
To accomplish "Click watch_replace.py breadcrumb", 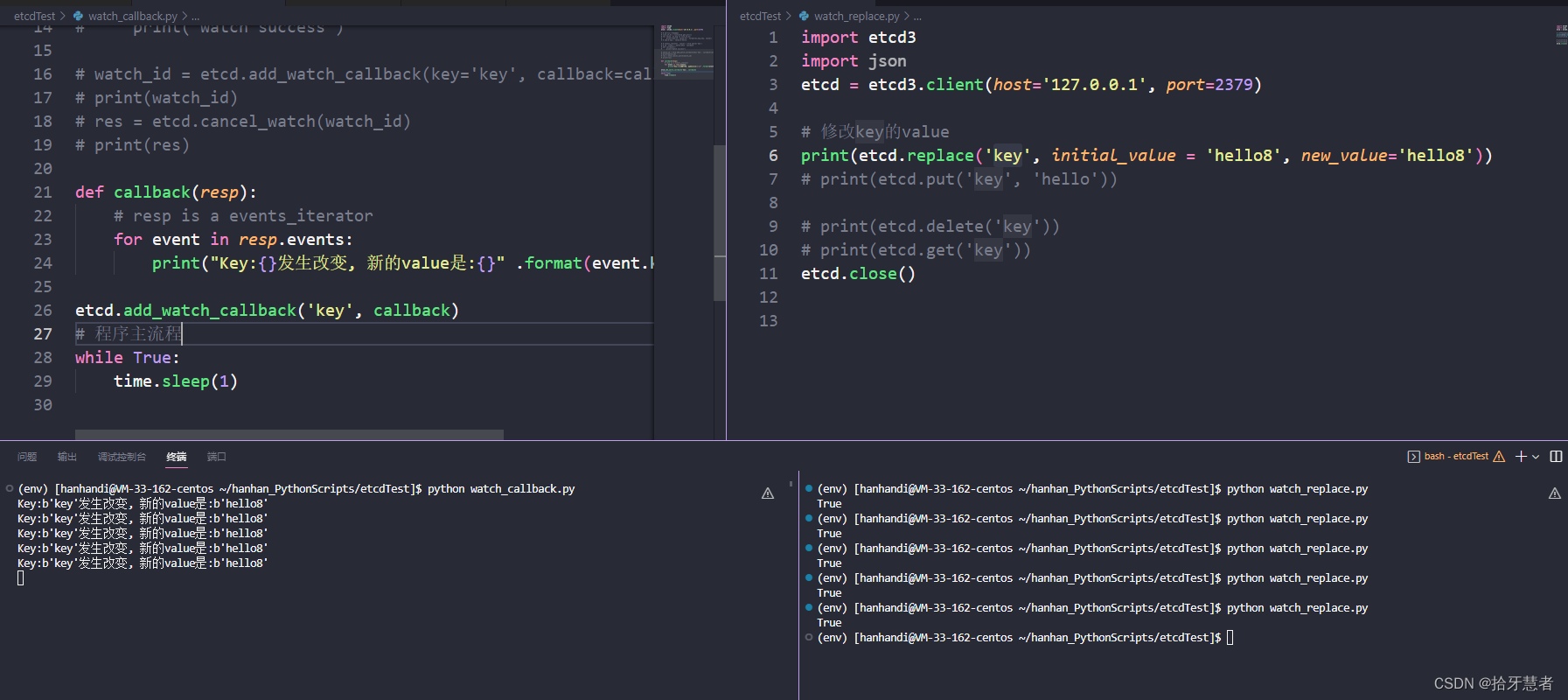I will click(856, 16).
